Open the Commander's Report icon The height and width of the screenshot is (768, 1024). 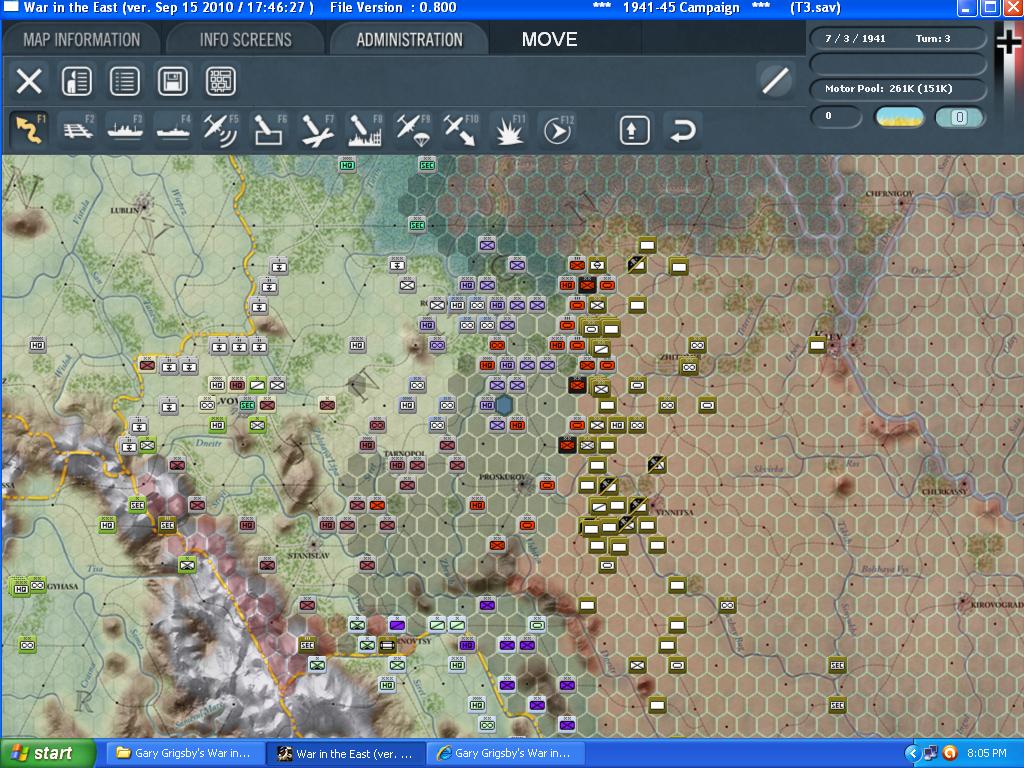coord(76,82)
